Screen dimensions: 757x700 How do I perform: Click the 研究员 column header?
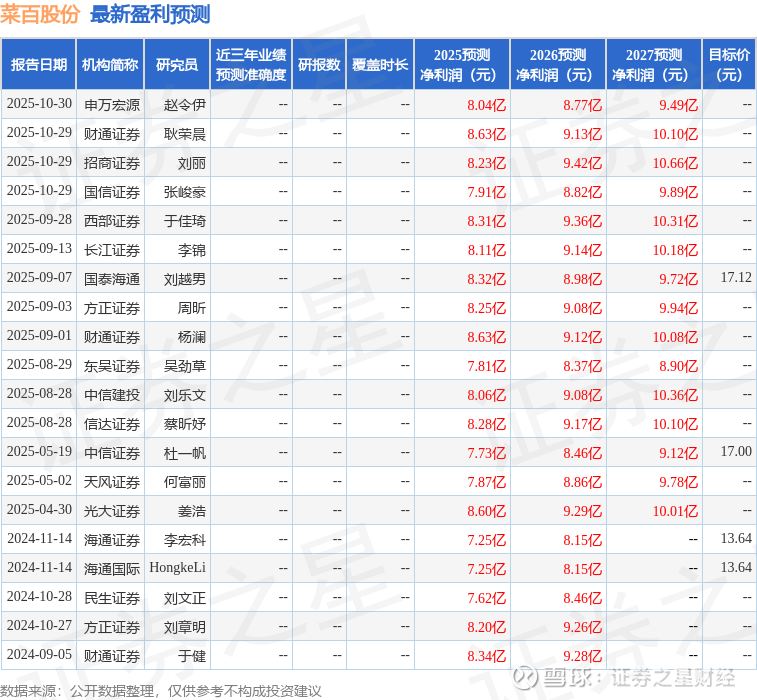click(x=177, y=64)
